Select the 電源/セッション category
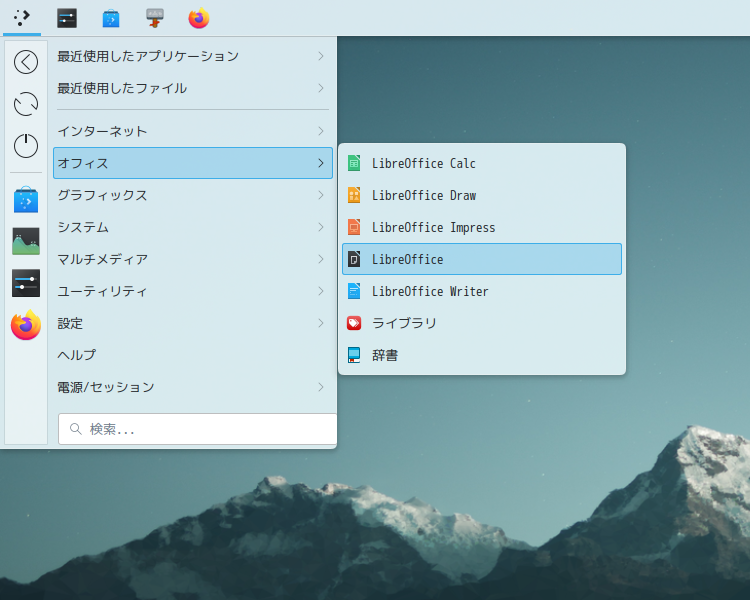The width and height of the screenshot is (750, 600). (193, 387)
